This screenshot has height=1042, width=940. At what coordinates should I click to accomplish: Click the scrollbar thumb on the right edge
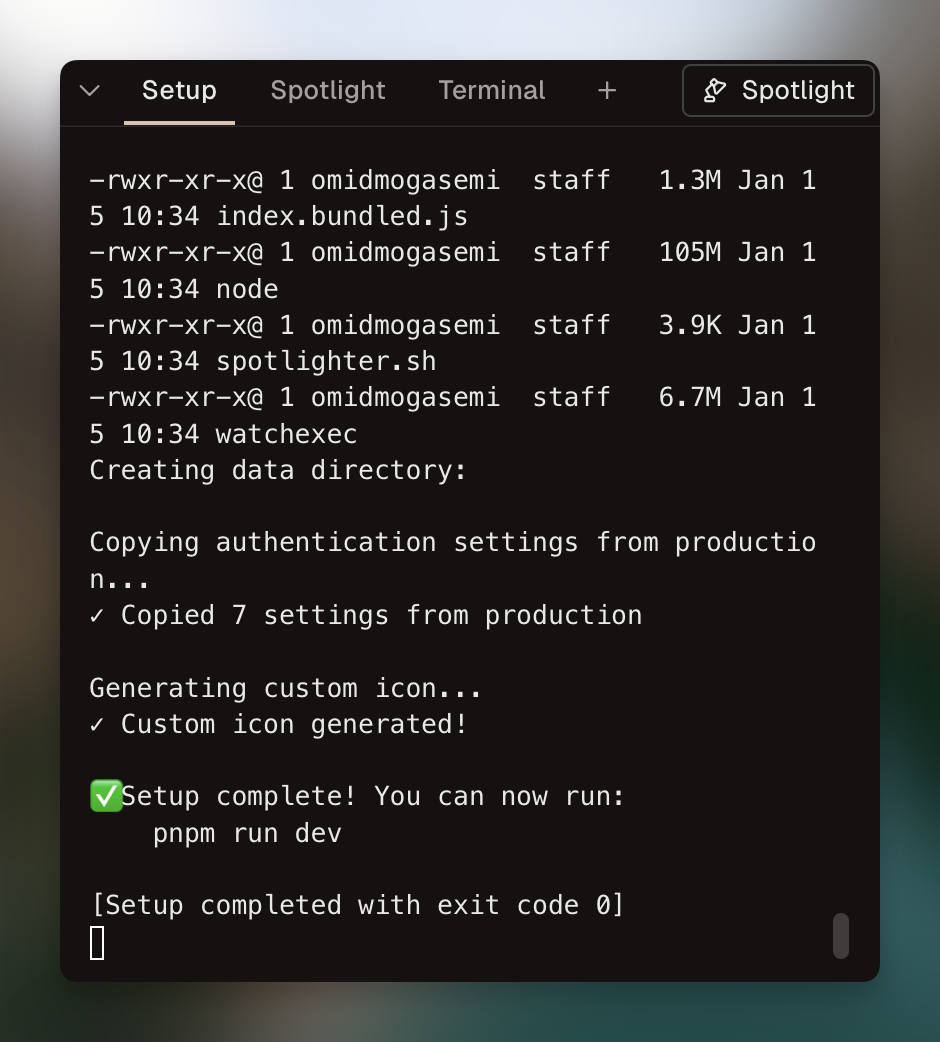coord(841,936)
